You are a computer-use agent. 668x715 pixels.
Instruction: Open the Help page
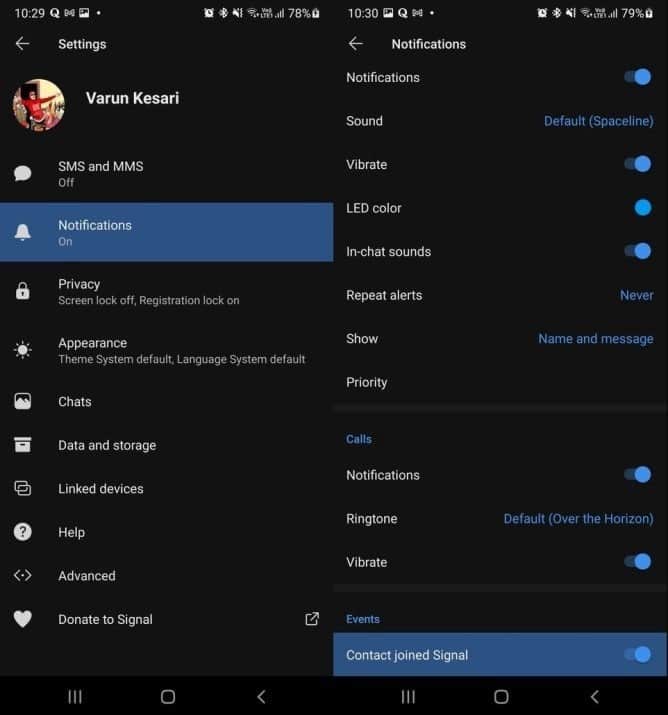[x=166, y=532]
